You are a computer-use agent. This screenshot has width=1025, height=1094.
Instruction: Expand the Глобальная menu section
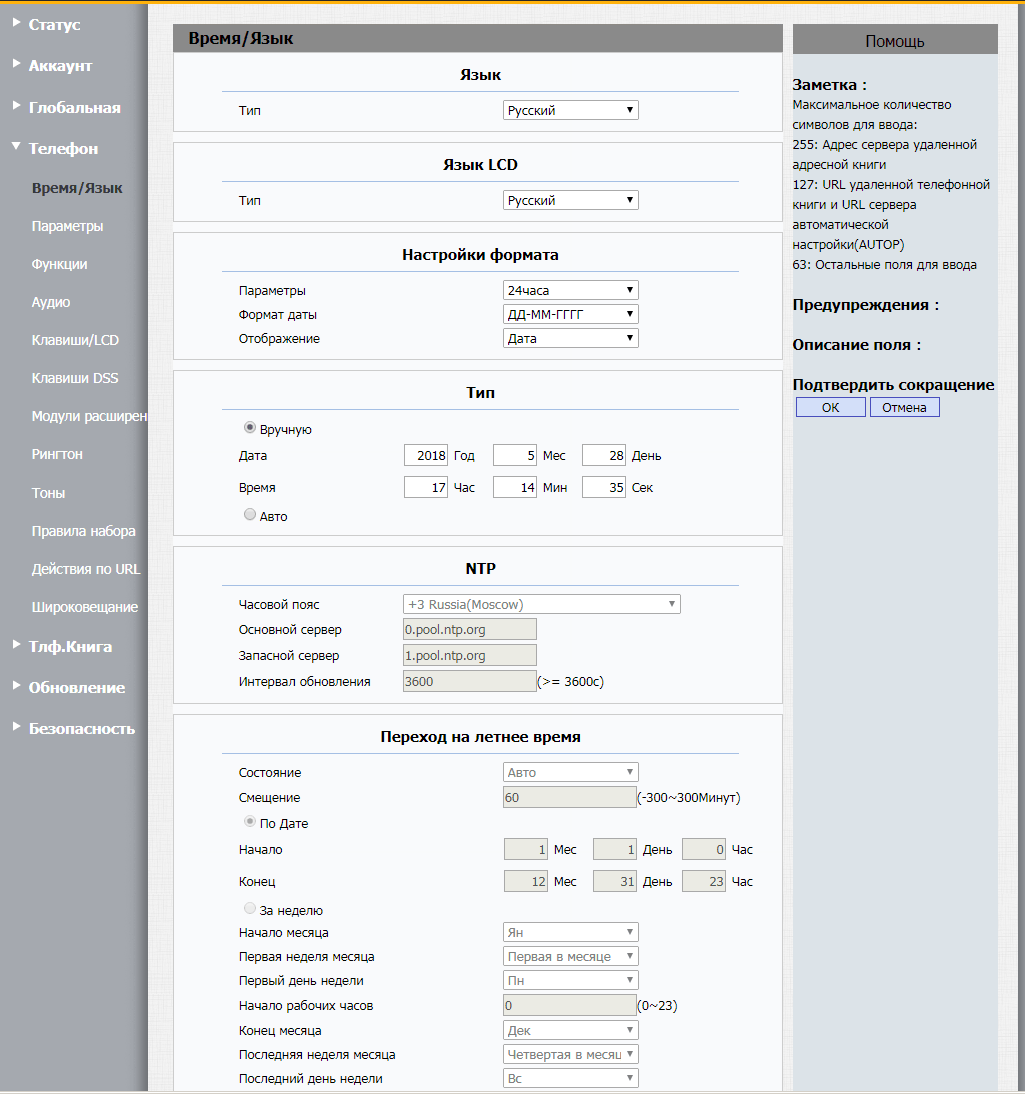point(74,107)
